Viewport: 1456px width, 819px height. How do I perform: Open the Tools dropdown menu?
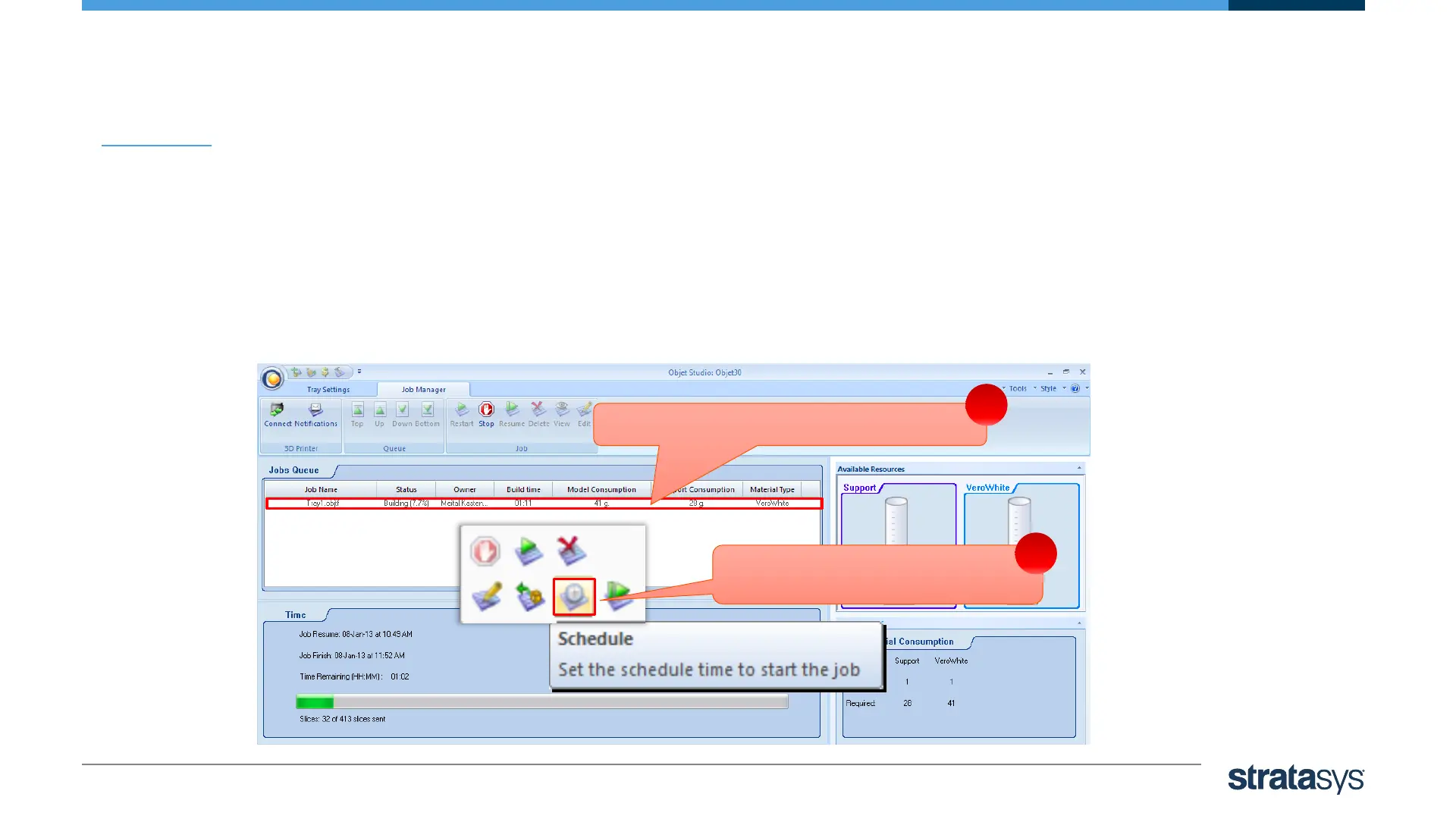tap(1018, 388)
